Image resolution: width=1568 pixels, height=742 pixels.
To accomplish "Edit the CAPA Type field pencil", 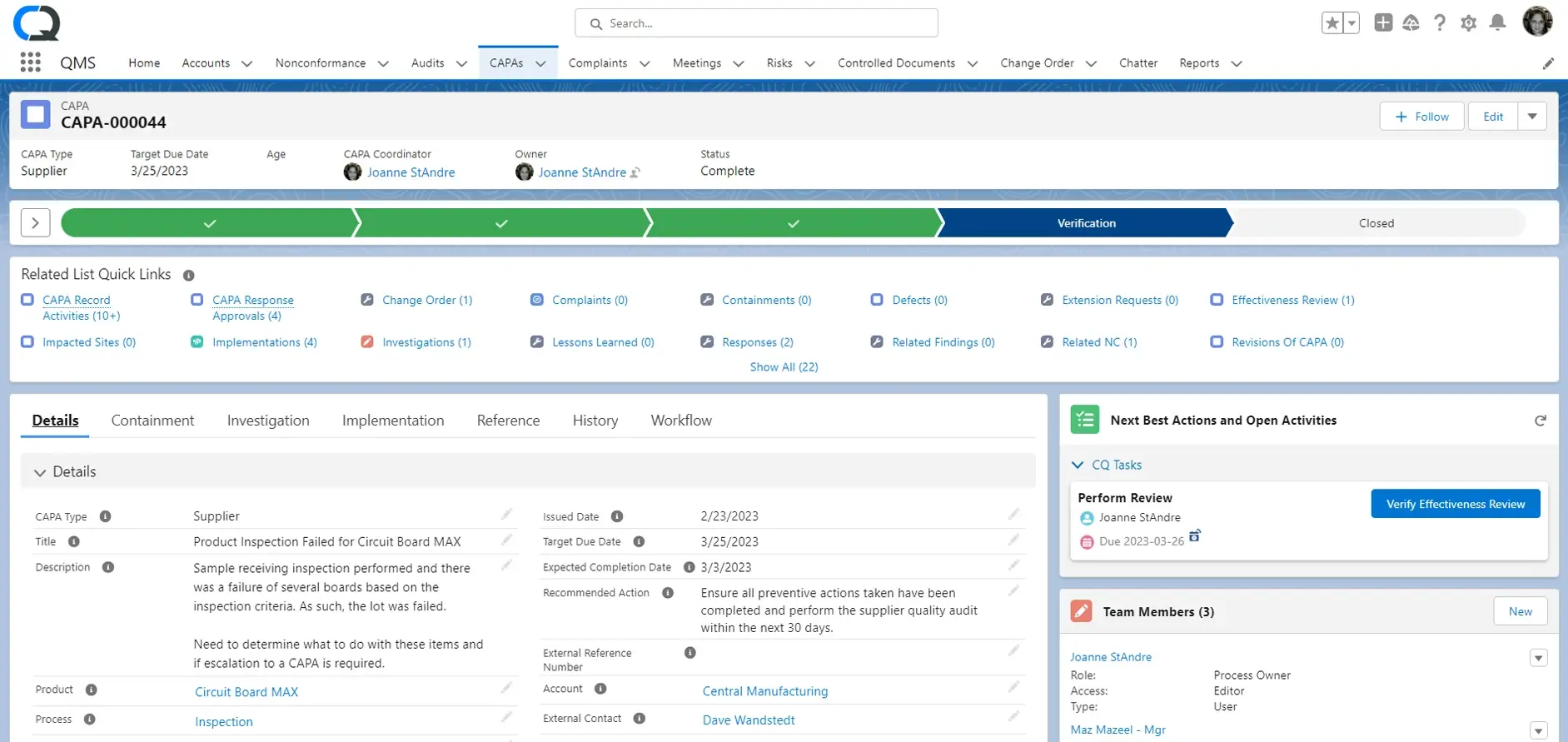I will tap(506, 515).
